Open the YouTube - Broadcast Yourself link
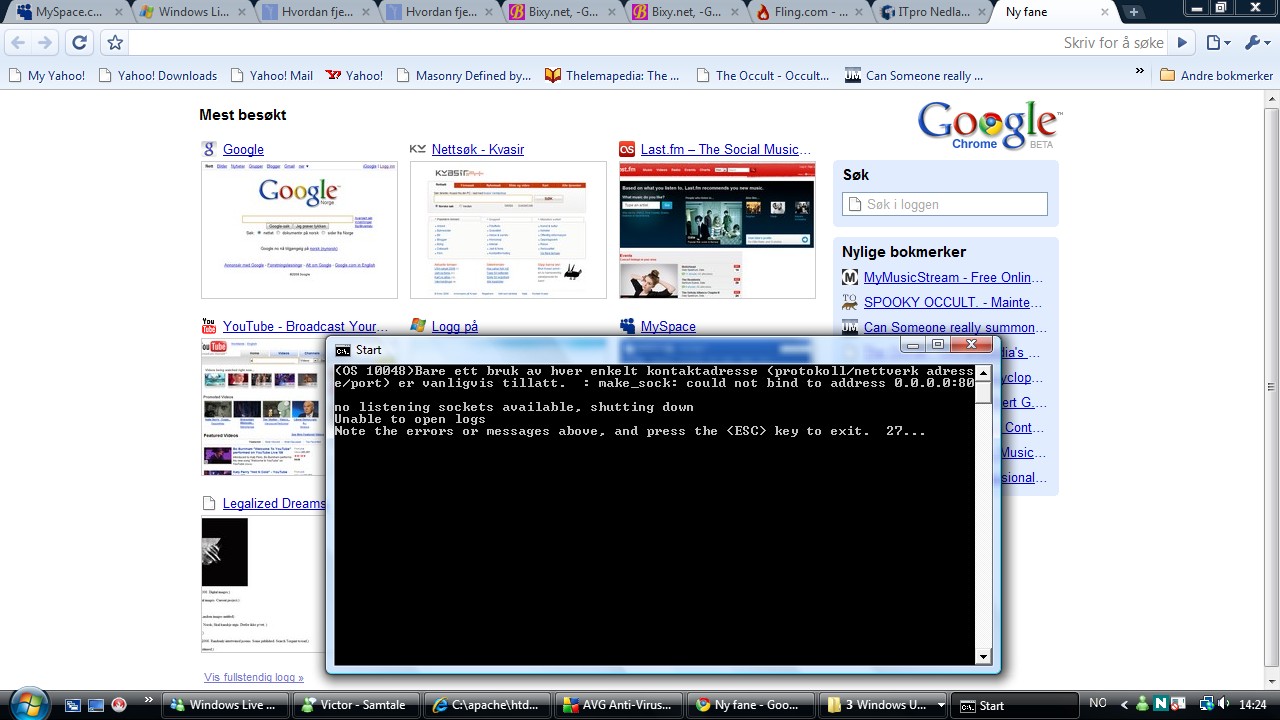Image resolution: width=1280 pixels, height=720 pixels. (x=306, y=326)
